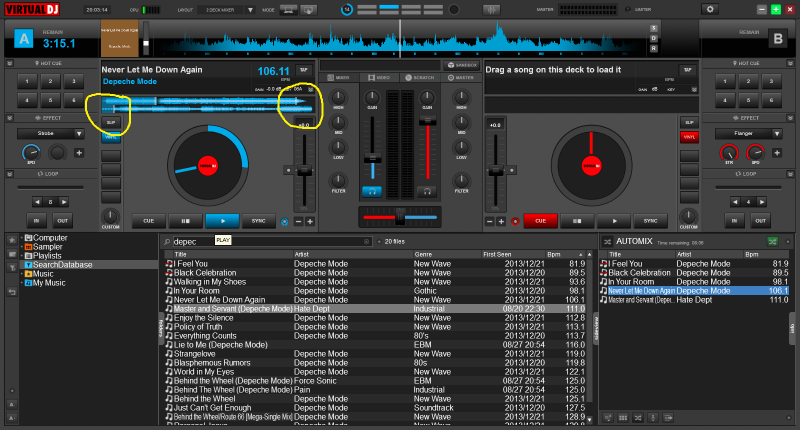800x430 pixels.
Task: Click the shuffle icon beside AUTOMIX title
Action: (607, 241)
